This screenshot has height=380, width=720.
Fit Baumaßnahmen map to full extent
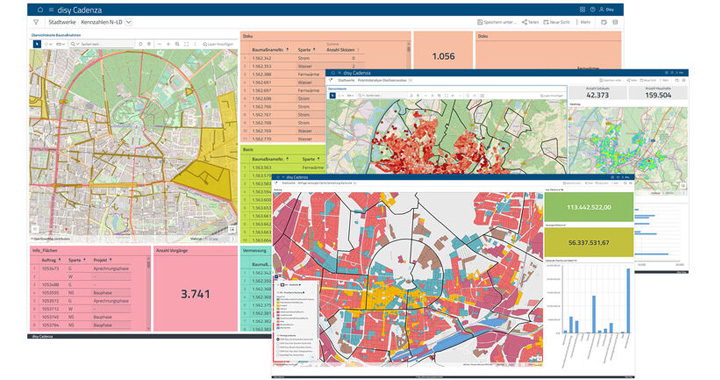[186, 44]
